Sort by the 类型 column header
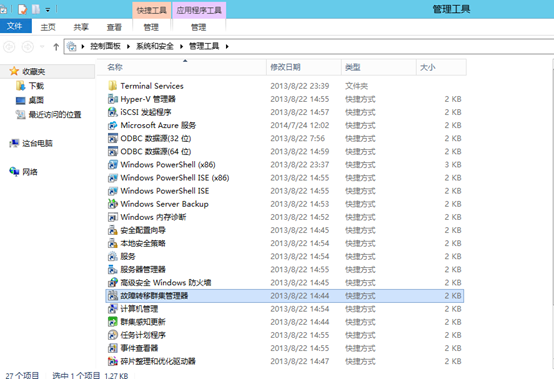 (x=378, y=67)
